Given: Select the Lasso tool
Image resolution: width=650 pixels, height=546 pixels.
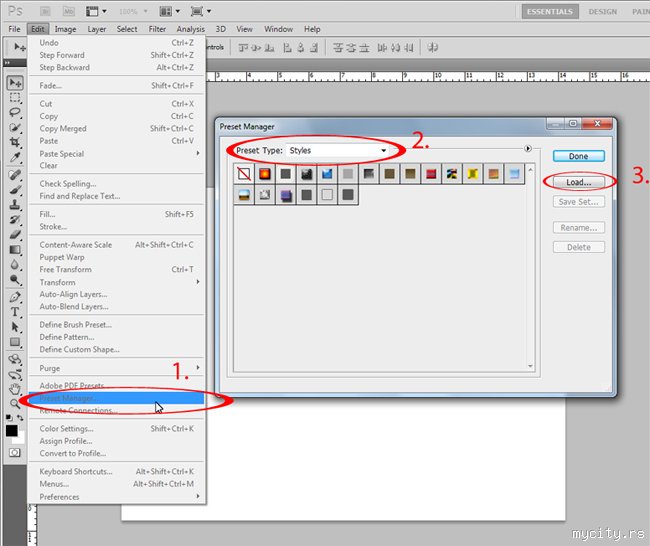Looking at the screenshot, I should [15, 112].
